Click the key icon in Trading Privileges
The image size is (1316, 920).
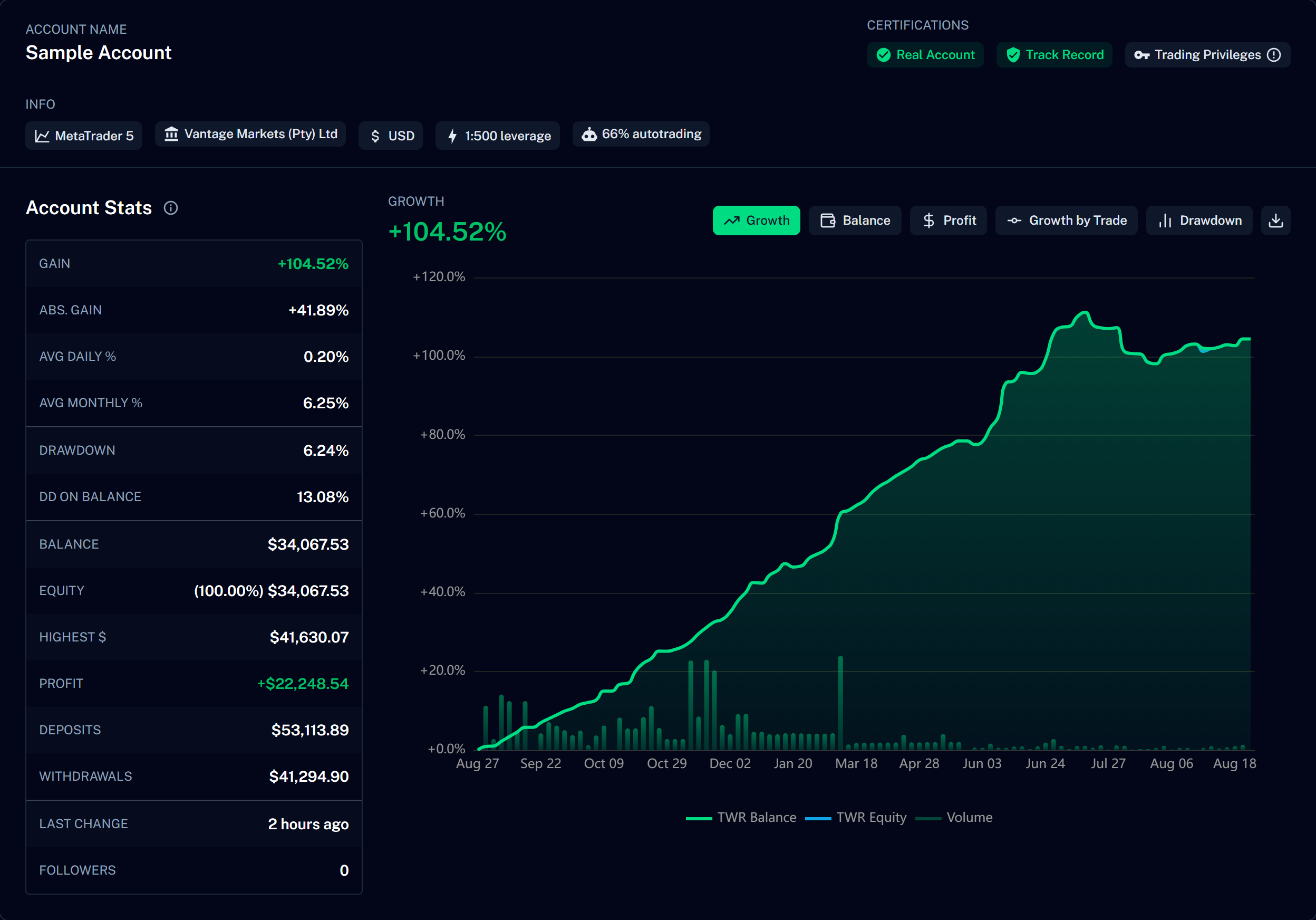pos(1142,55)
